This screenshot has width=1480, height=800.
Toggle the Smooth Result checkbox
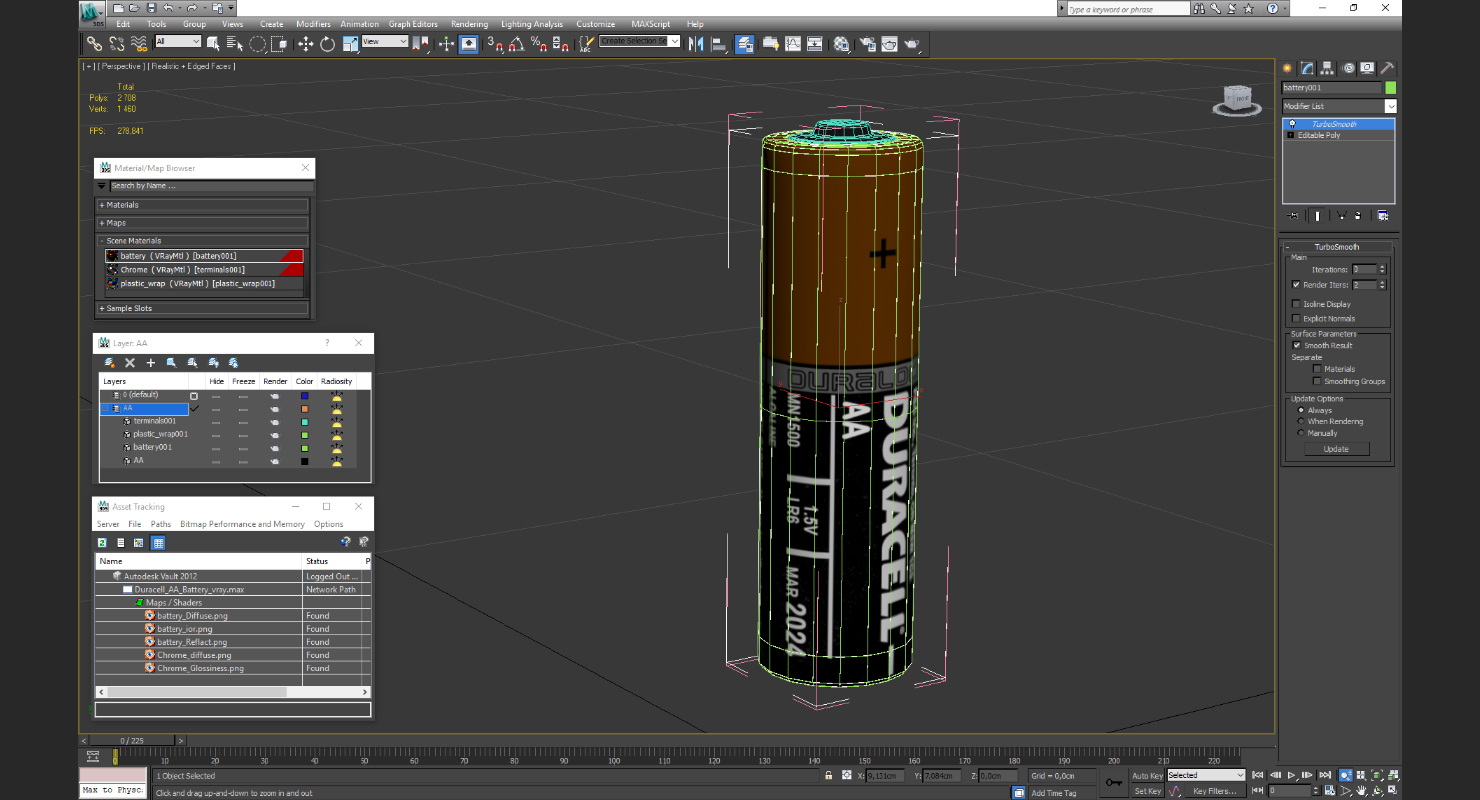(1296, 345)
